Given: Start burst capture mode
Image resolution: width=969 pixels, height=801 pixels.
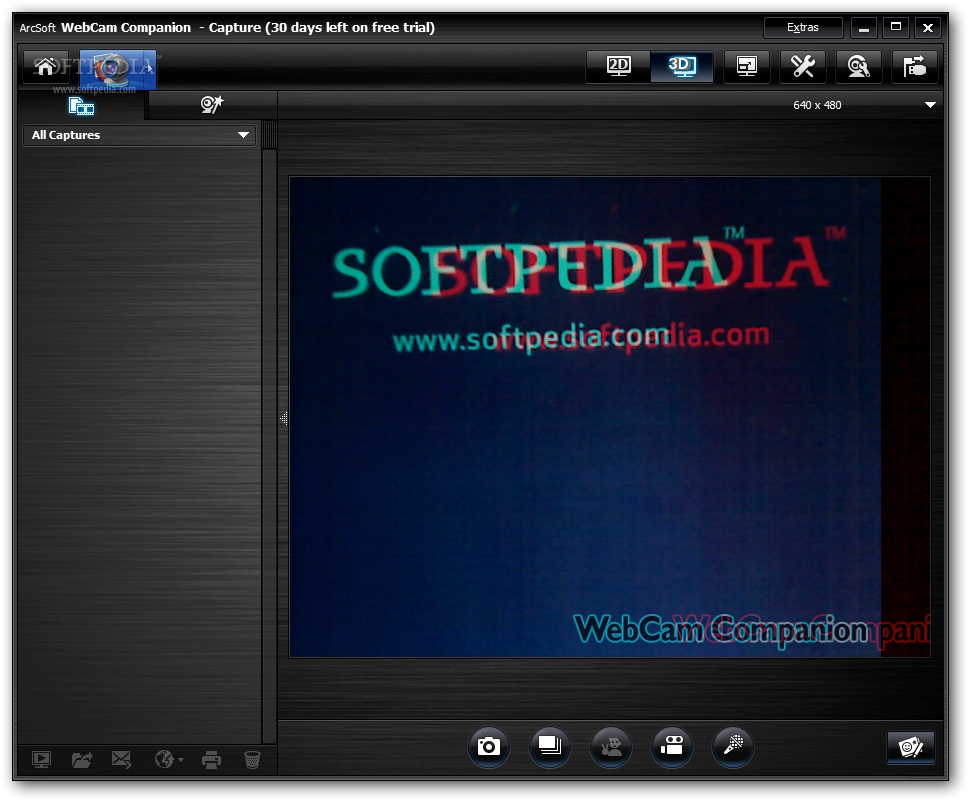Looking at the screenshot, I should coord(549,747).
